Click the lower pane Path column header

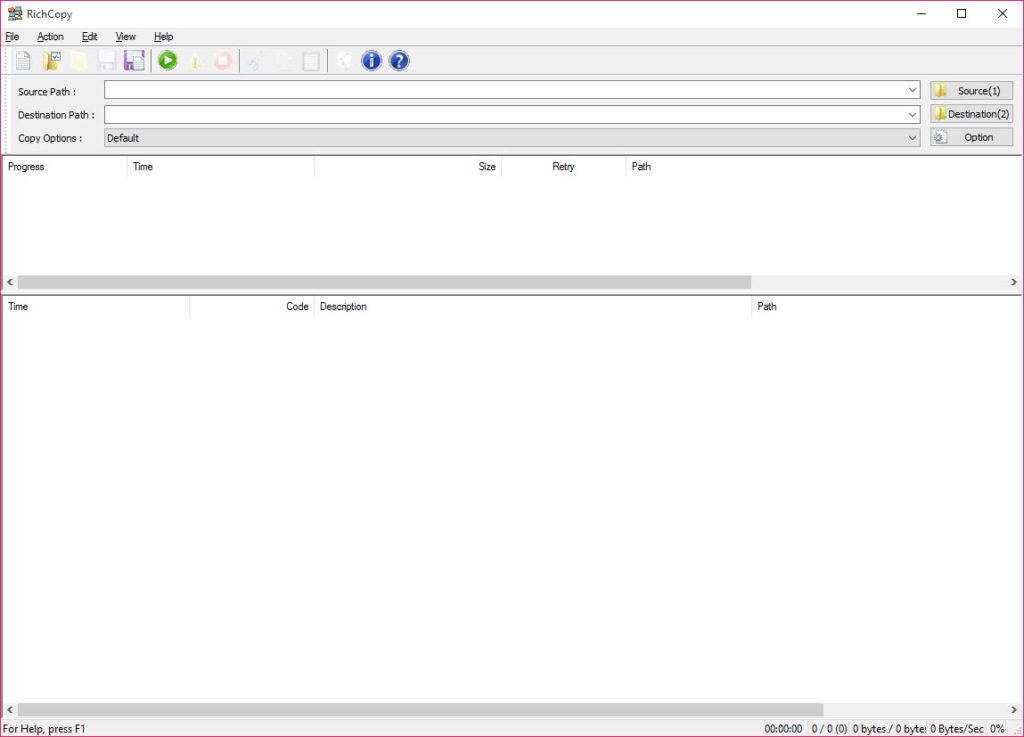click(x=886, y=307)
